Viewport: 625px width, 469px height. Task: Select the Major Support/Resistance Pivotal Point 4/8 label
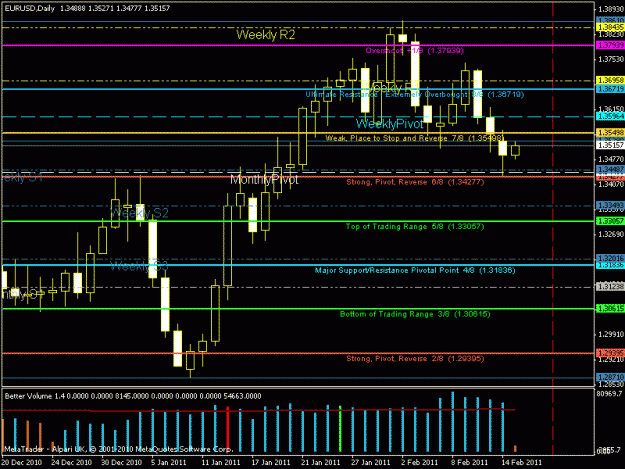[415, 271]
